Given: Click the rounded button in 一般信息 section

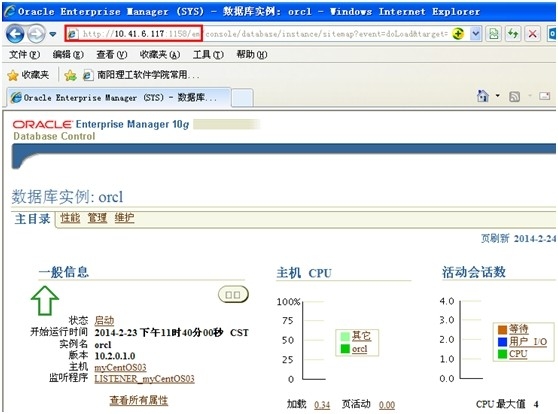Looking at the screenshot, I should coord(233,294).
